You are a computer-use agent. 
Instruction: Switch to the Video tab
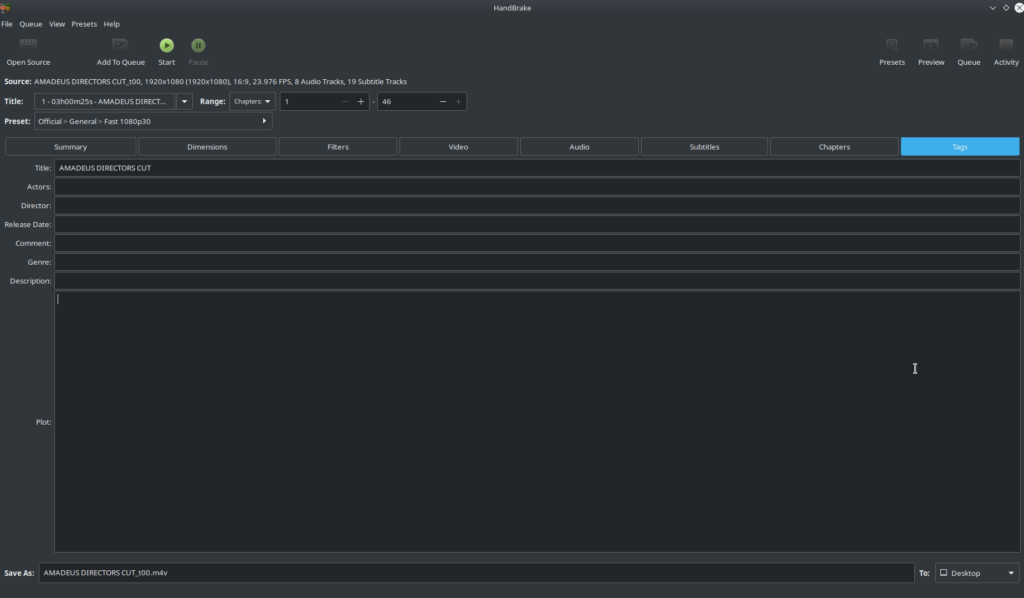click(x=458, y=147)
